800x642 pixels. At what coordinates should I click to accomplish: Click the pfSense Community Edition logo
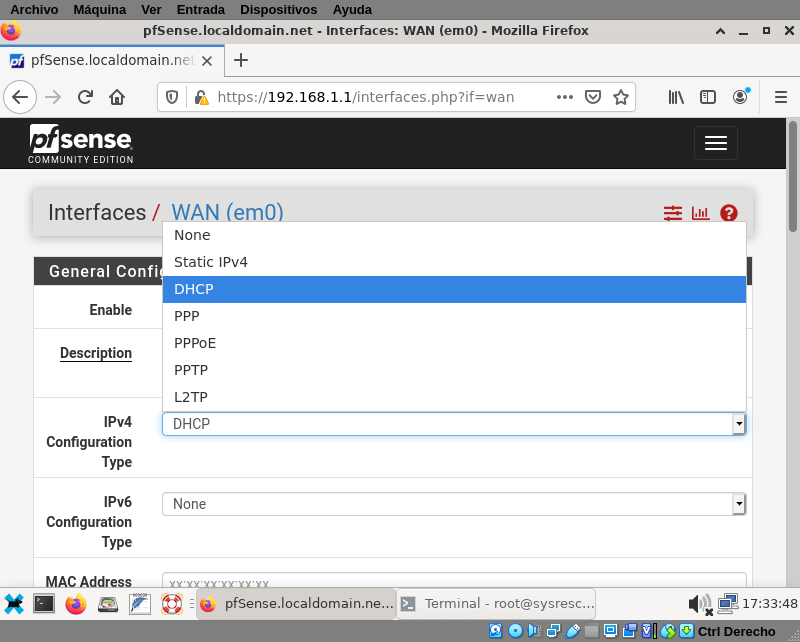(x=81, y=144)
